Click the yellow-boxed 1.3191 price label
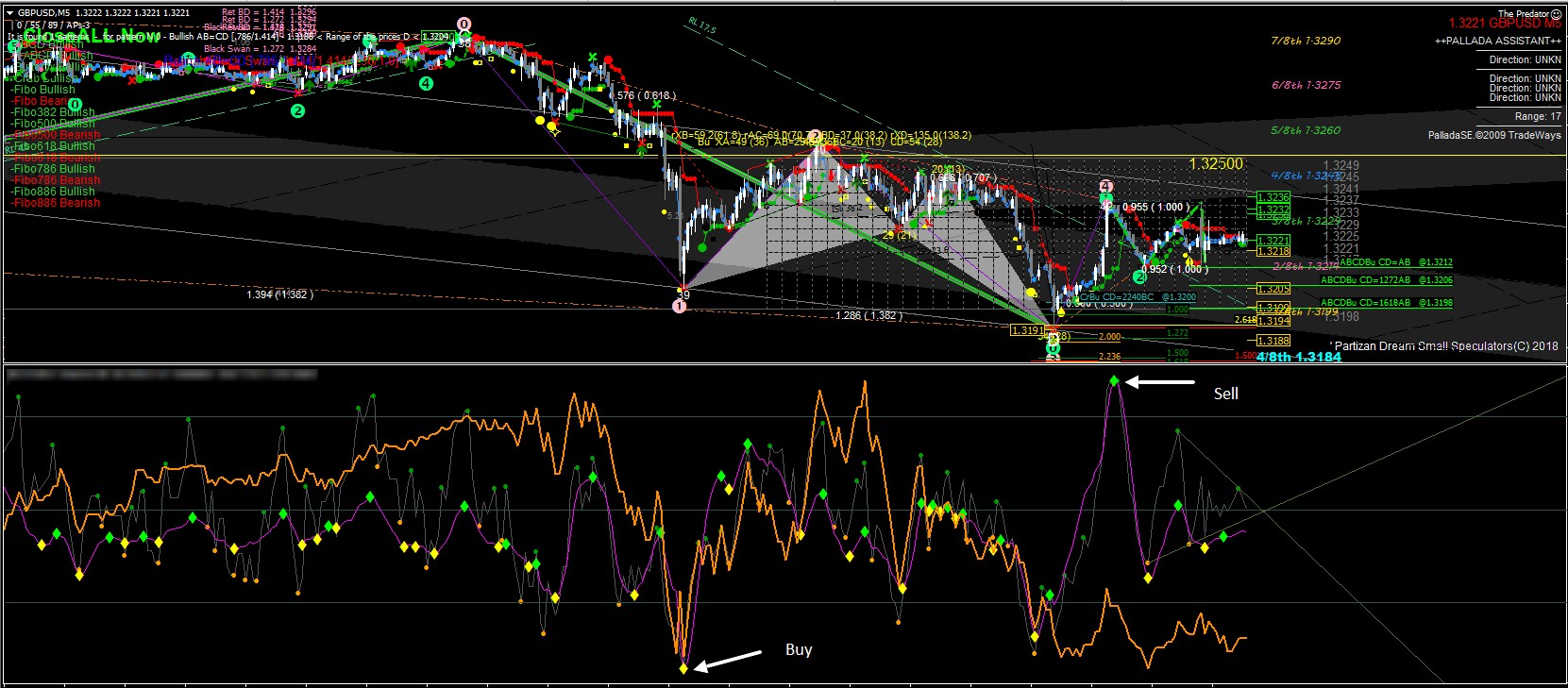 click(x=1027, y=331)
